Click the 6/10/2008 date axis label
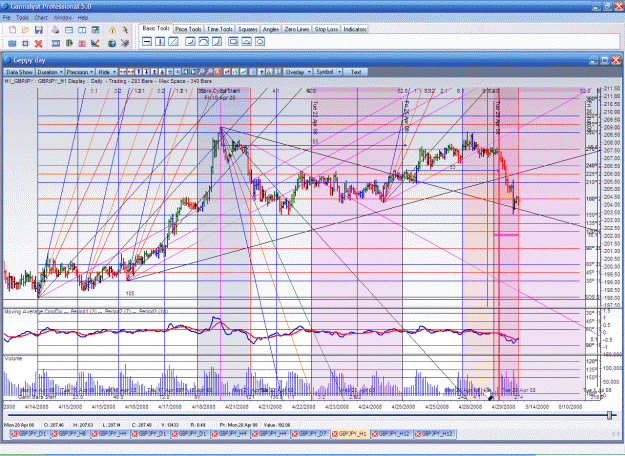Image resolution: width=625 pixels, height=456 pixels. (570, 407)
